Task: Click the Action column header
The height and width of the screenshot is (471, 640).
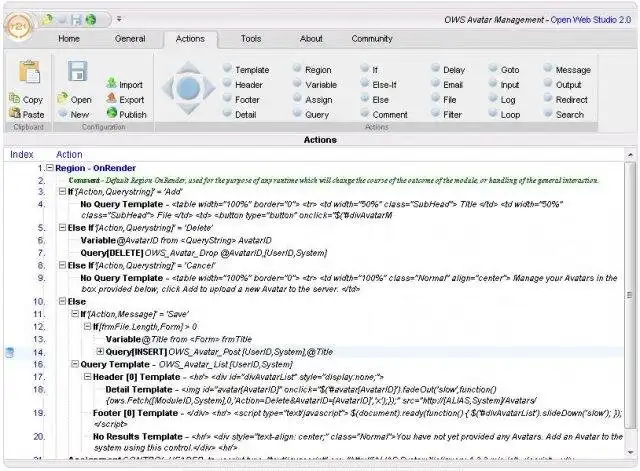Action: 69,154
